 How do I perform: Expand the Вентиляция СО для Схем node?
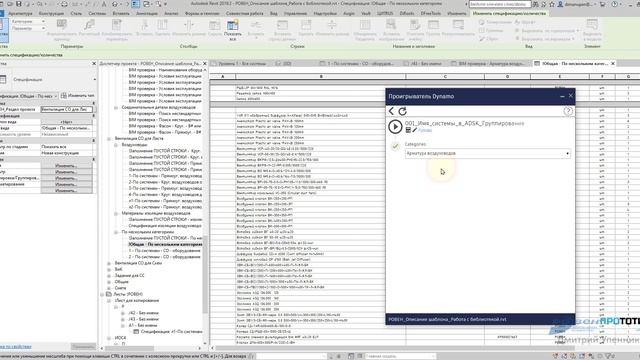[x=109, y=263]
